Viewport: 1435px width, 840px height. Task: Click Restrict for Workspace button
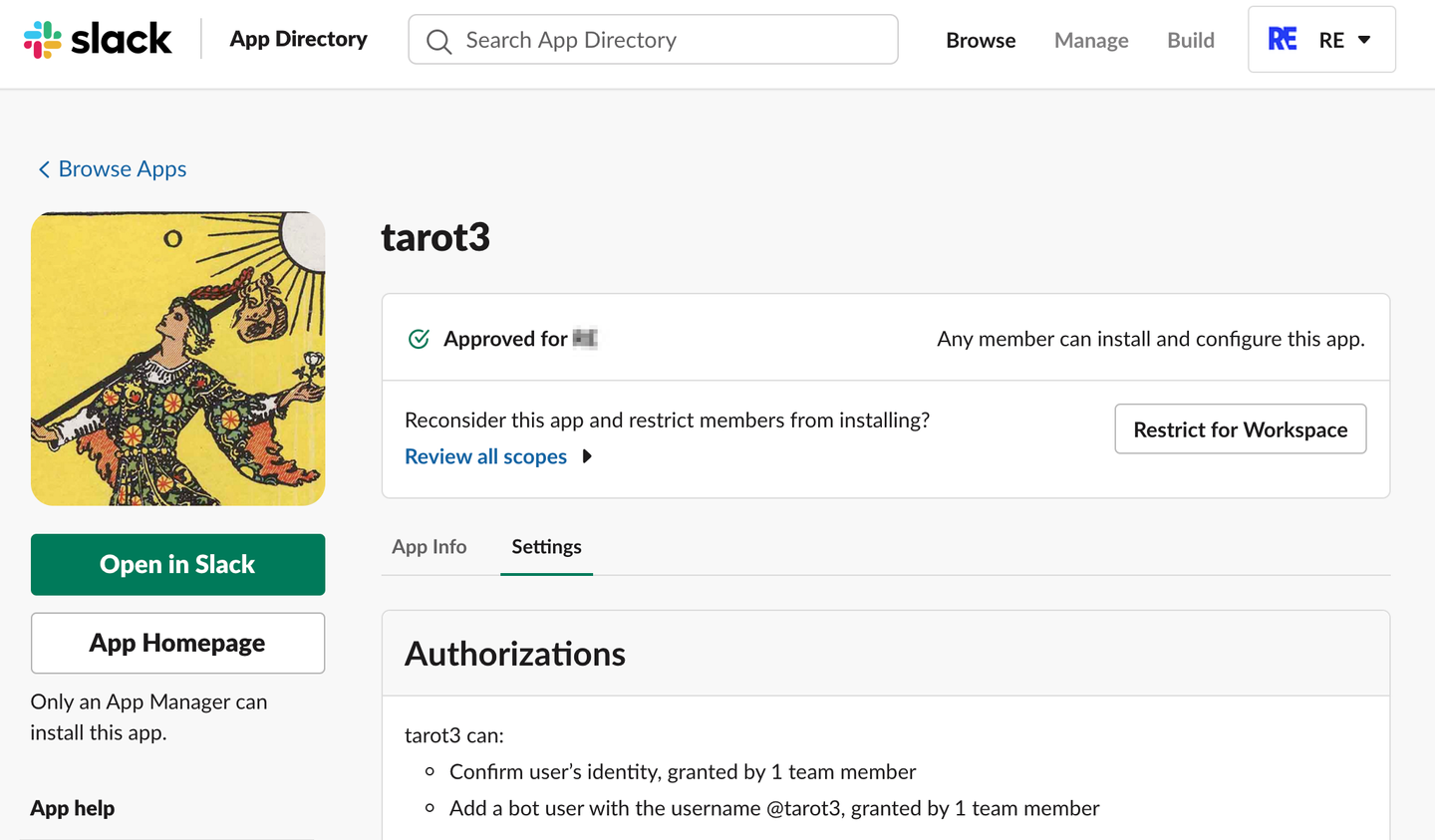tap(1240, 429)
